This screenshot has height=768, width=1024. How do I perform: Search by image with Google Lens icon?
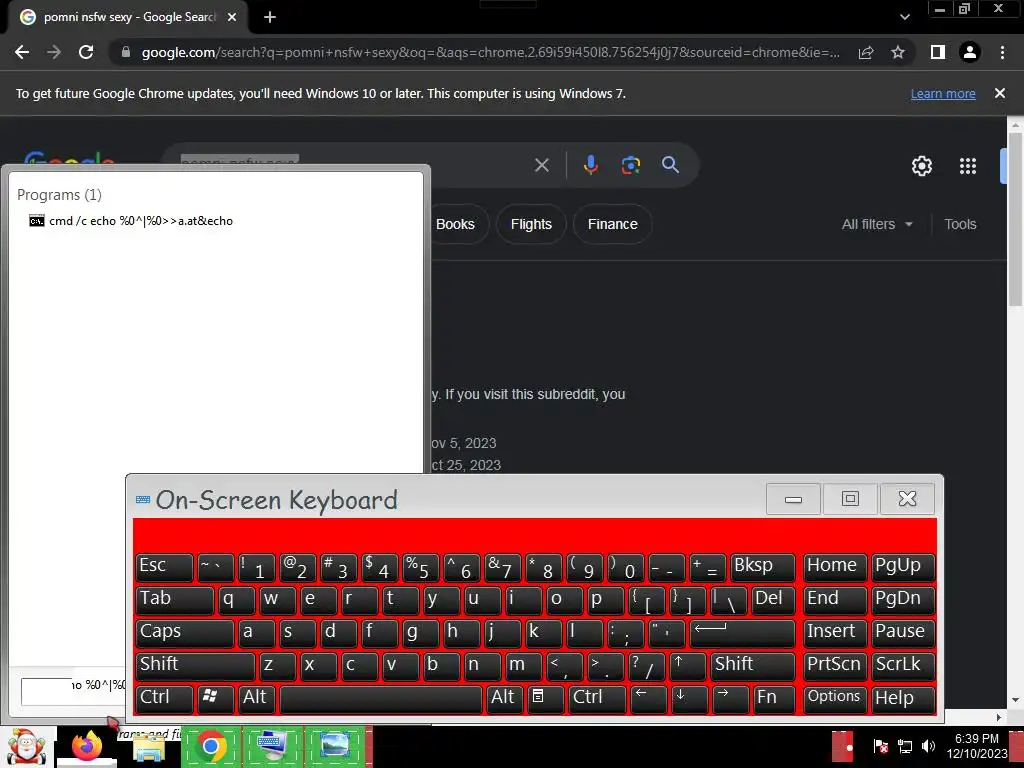[631, 165]
